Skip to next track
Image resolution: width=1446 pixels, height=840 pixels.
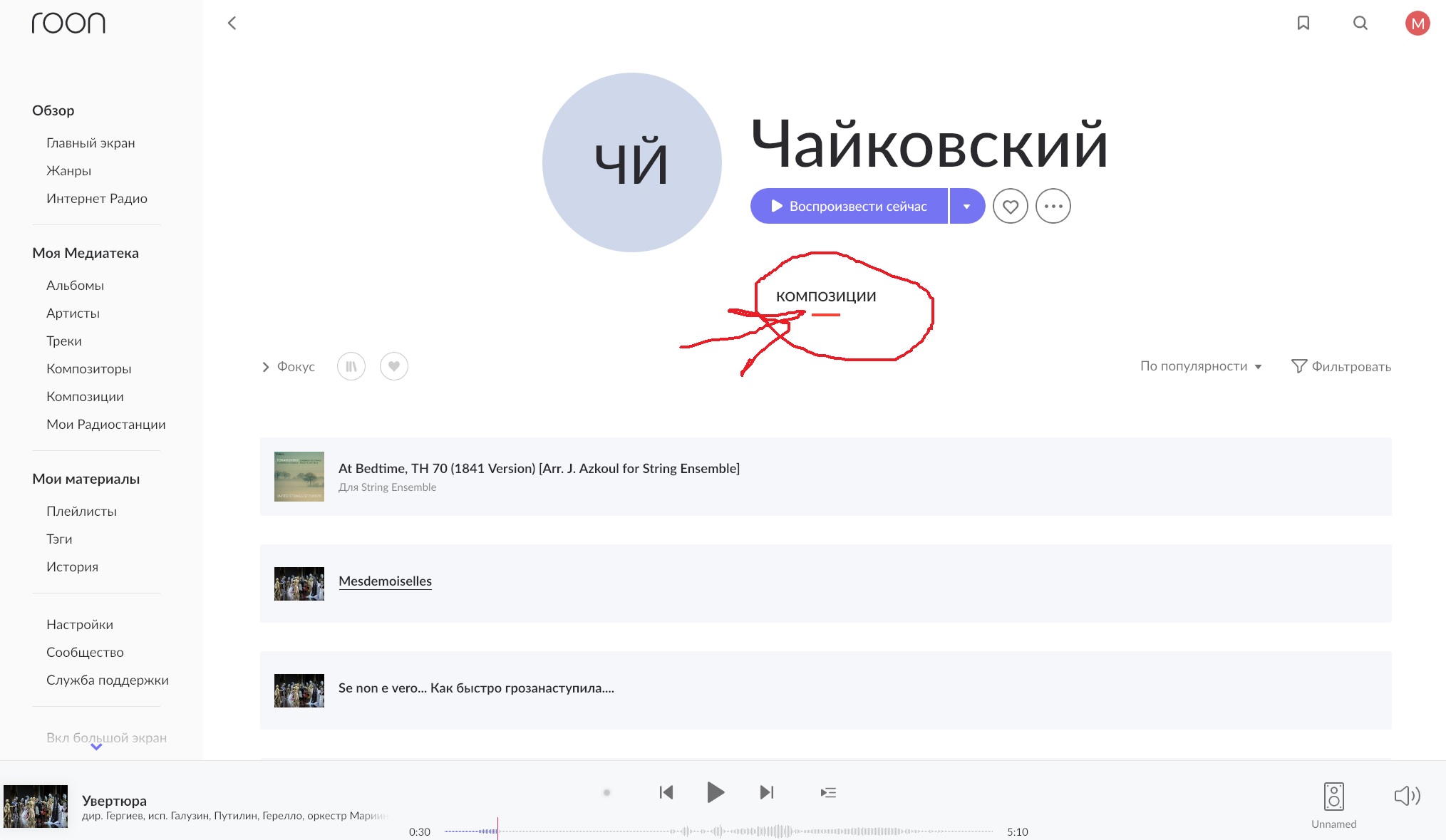[767, 792]
